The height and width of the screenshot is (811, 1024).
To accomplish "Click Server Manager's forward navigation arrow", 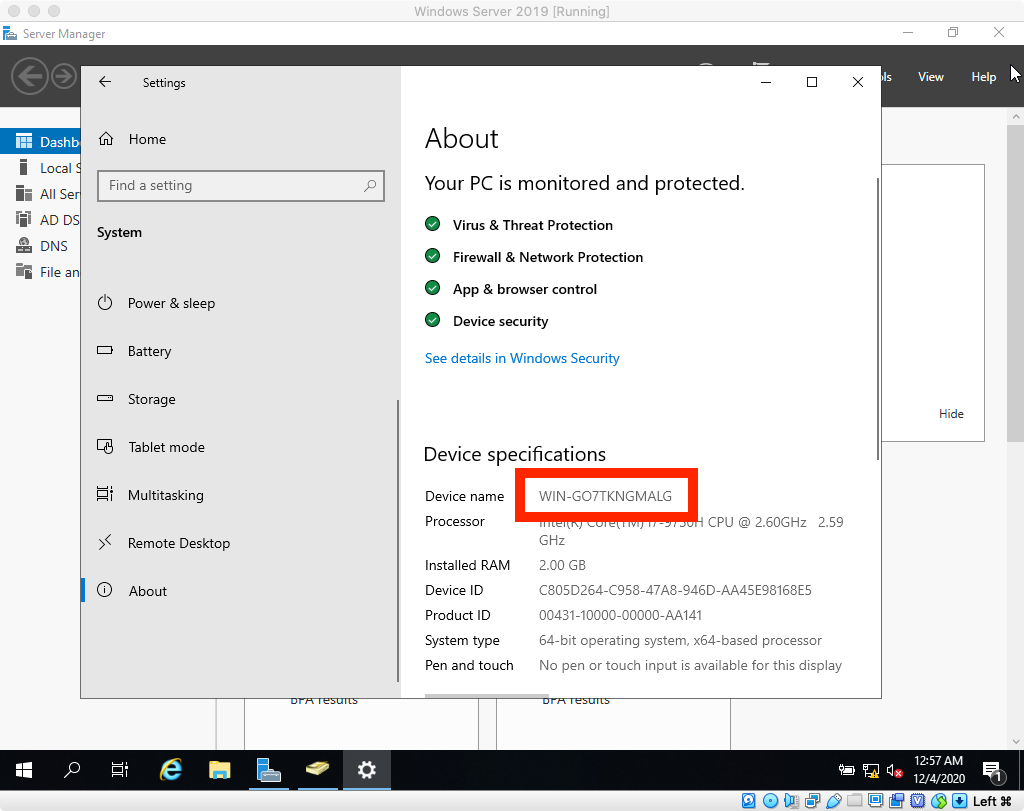I will pos(64,76).
